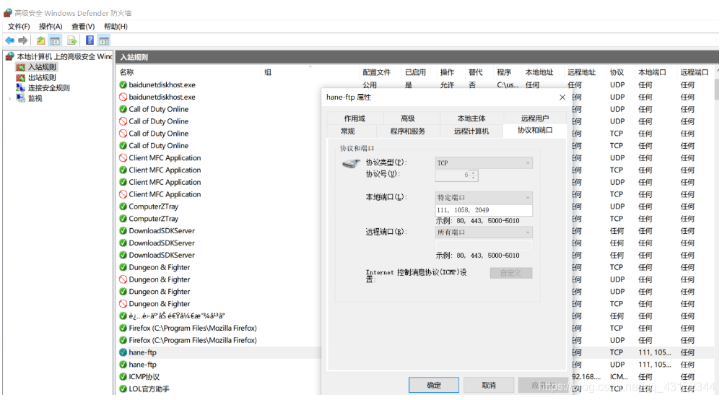Switch to the 程序和服务 tab

tap(408, 131)
